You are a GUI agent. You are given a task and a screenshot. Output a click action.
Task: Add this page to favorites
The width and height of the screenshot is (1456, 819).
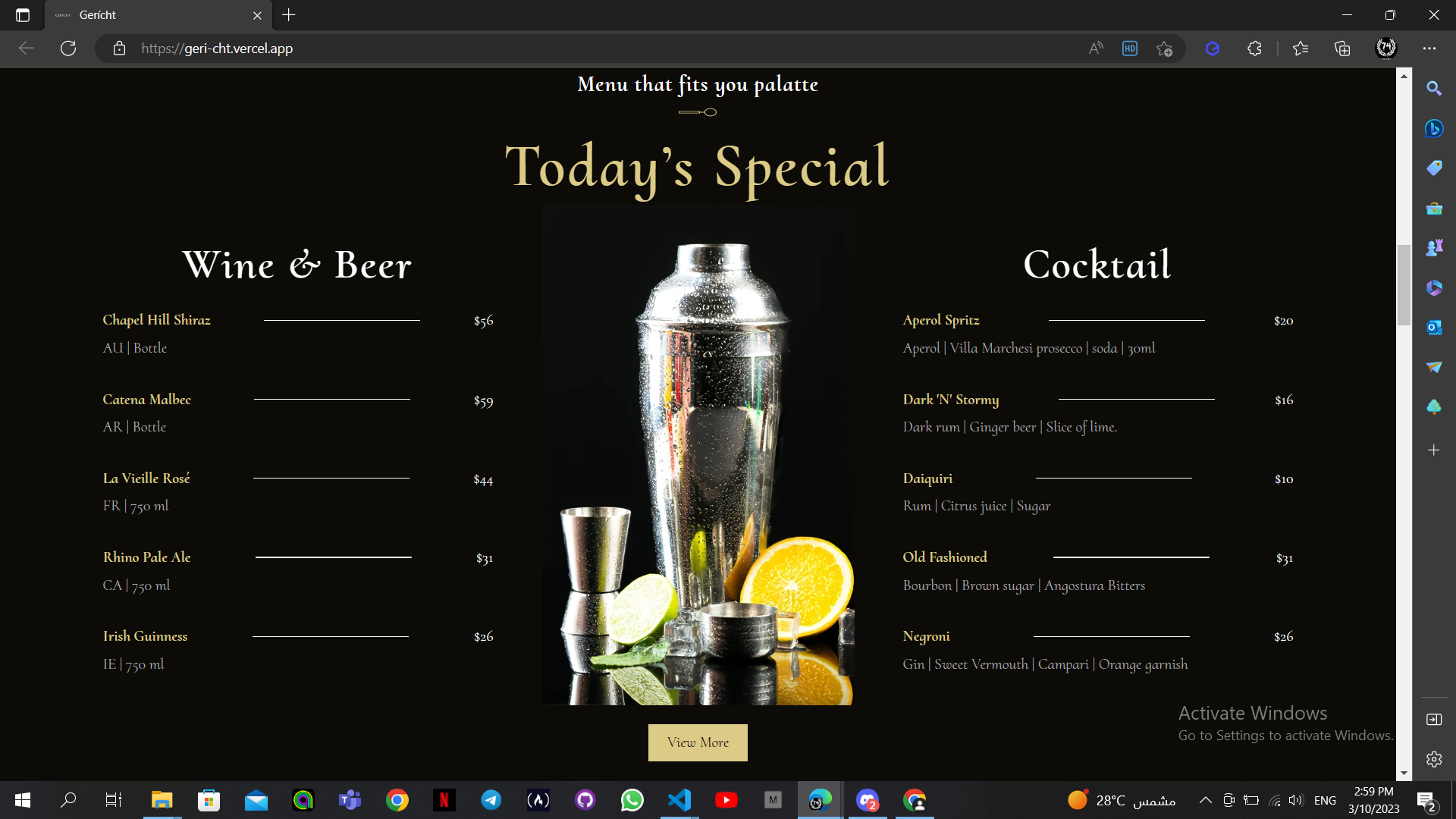point(1165,49)
